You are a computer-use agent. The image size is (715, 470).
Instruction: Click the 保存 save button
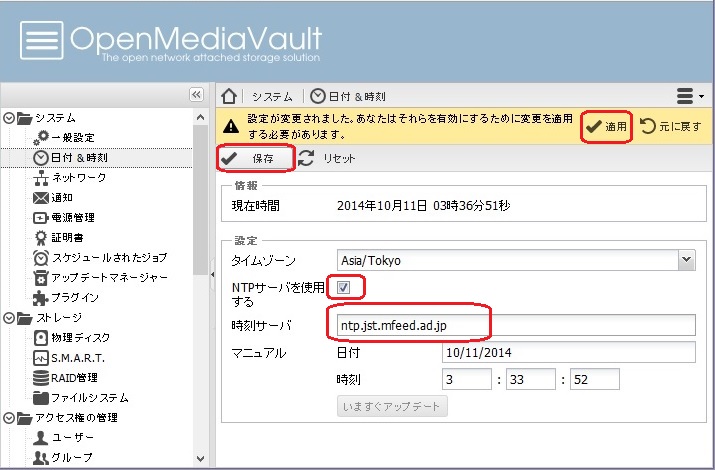pyautogui.click(x=254, y=158)
